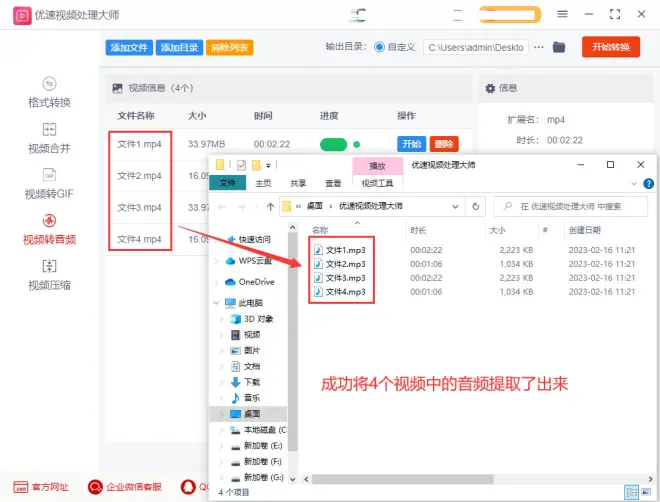Viewport: 660px width, 502px height.
Task: Click the output path text field
Action: pos(476,47)
